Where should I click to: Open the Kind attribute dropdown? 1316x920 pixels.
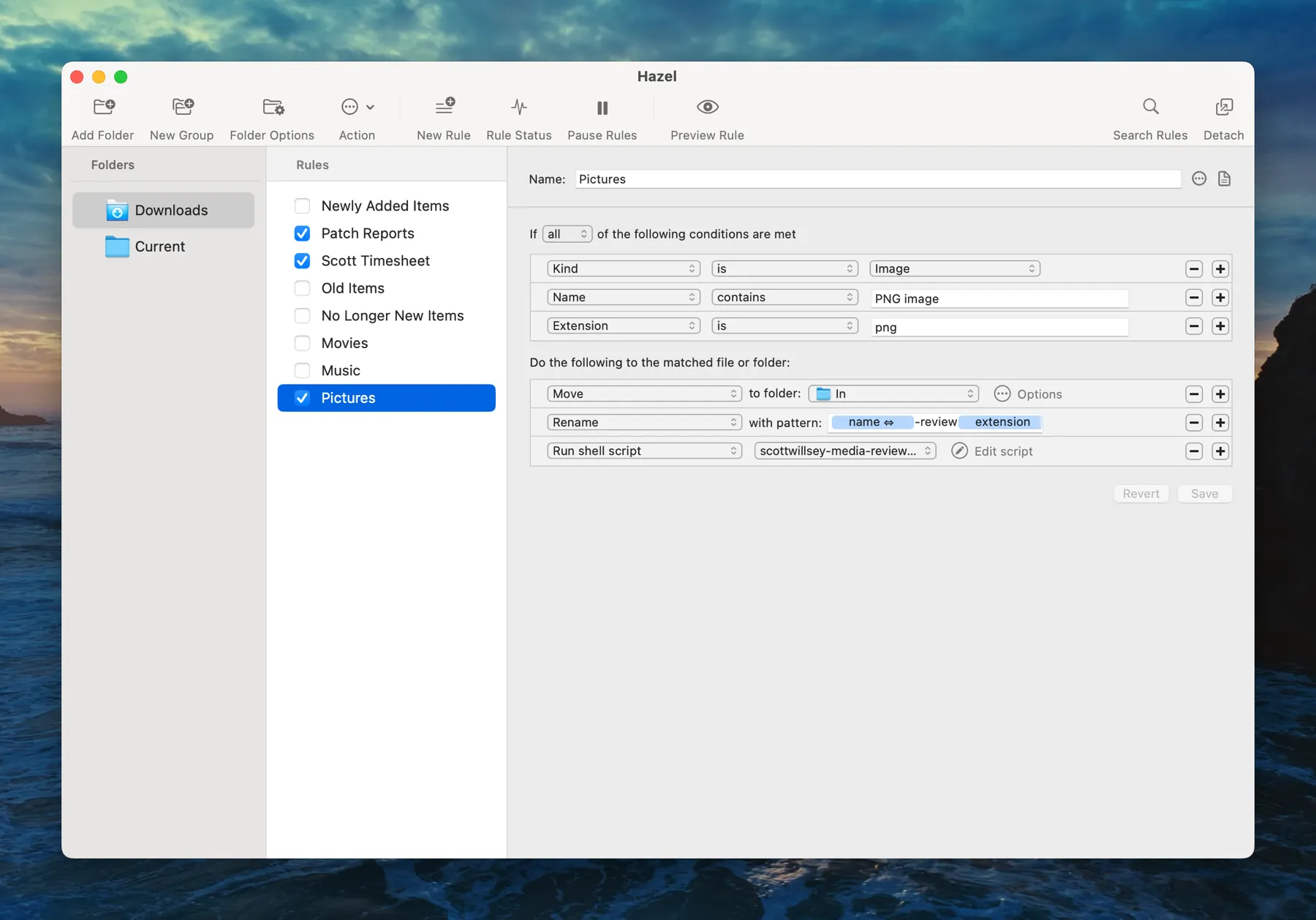623,268
